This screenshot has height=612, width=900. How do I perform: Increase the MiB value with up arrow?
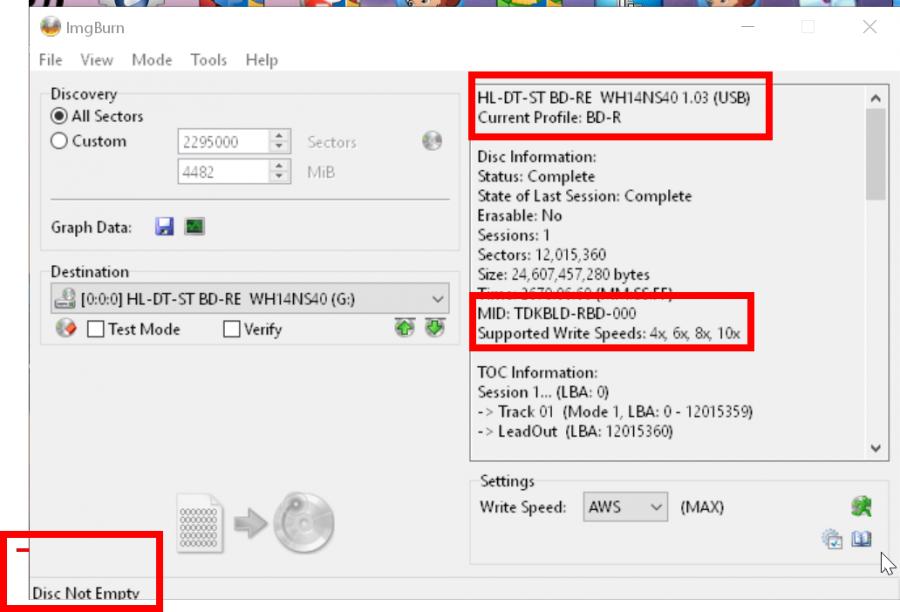279,166
